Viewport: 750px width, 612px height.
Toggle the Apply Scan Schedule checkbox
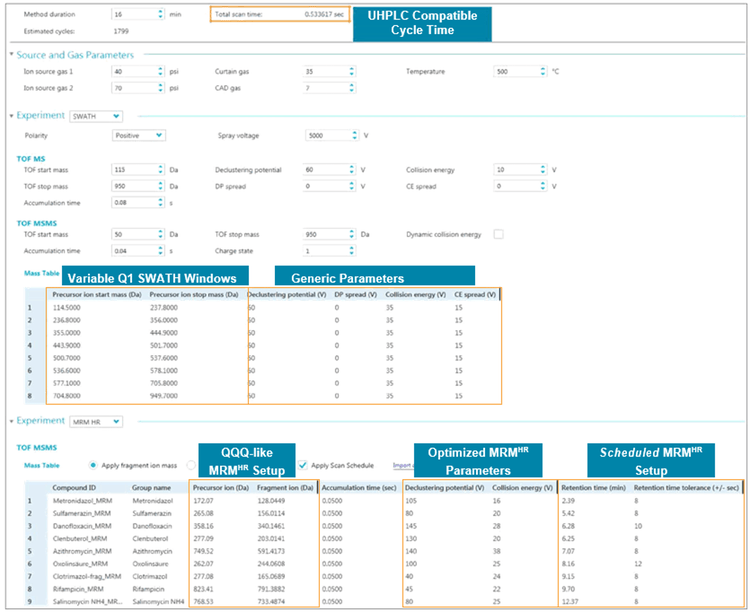tap(303, 465)
